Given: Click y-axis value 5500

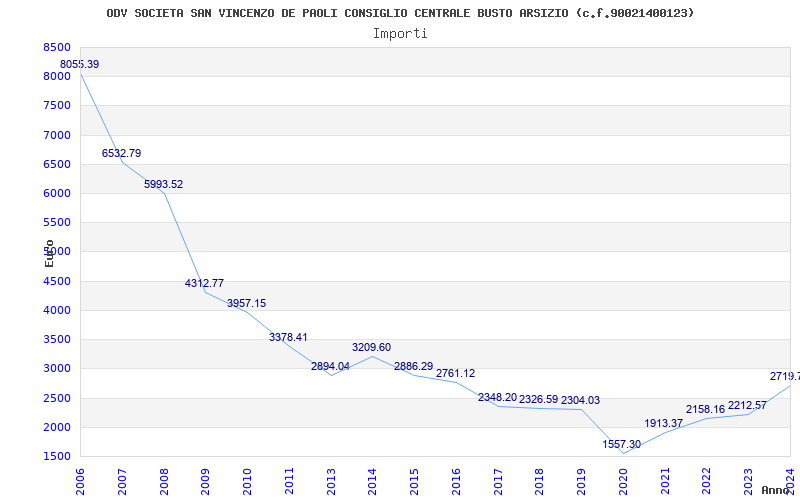Looking at the screenshot, I should pos(57,222).
